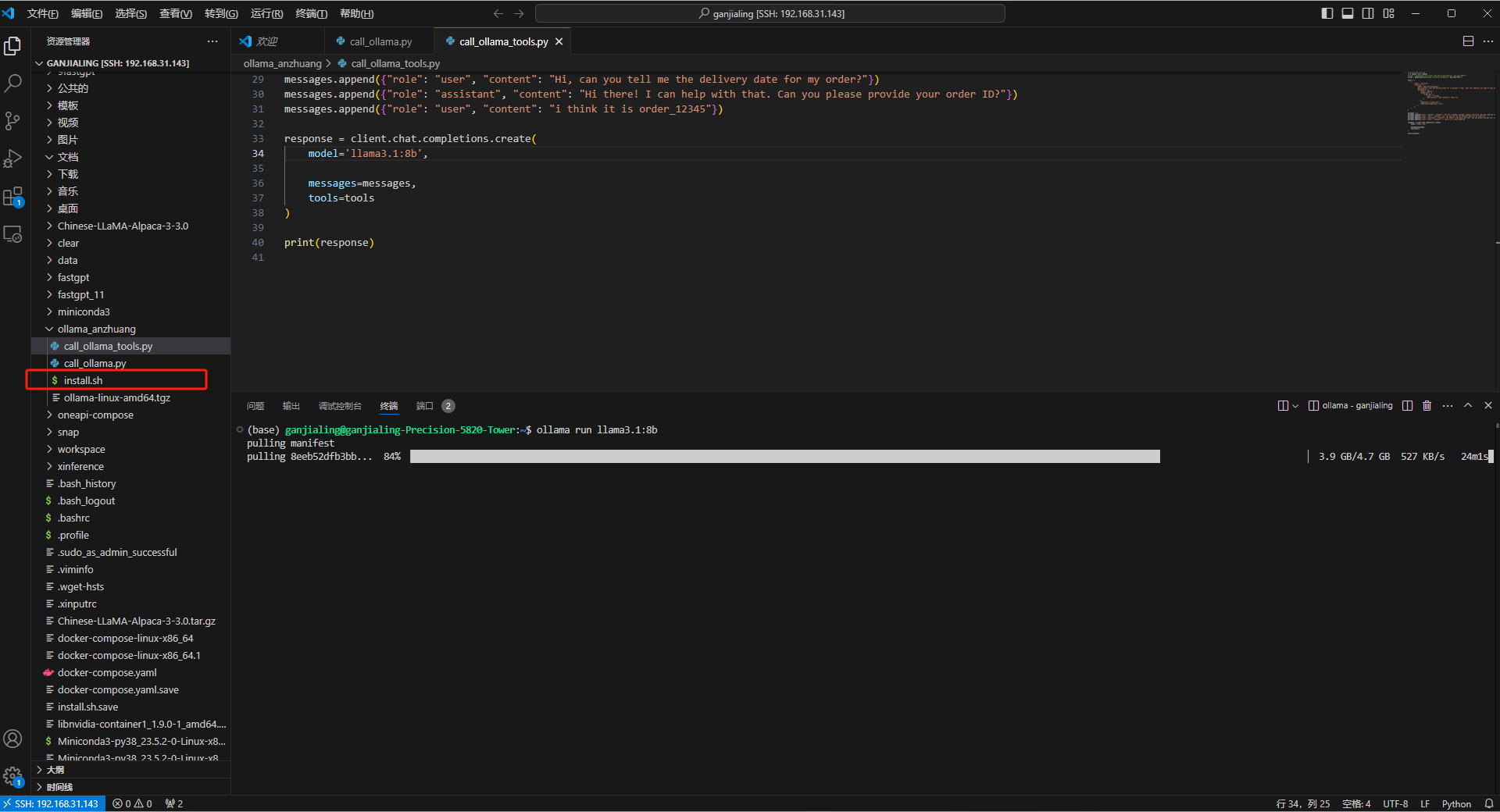The width and height of the screenshot is (1500, 812).
Task: Open Explorer views and more actions menu
Action: pyautogui.click(x=212, y=41)
